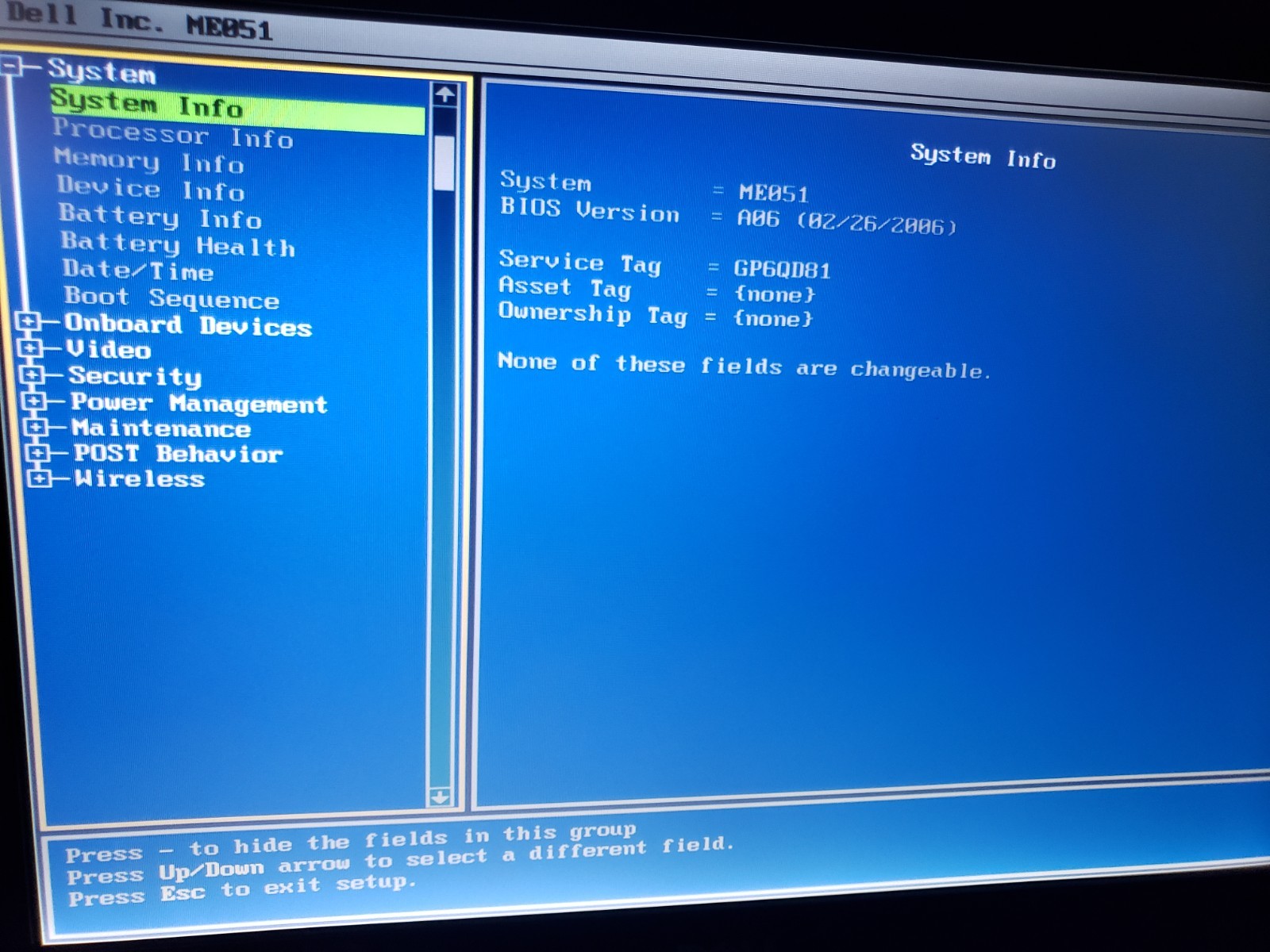Click the scroll down arrow
Screen dimensions: 1270x952
point(439,797)
